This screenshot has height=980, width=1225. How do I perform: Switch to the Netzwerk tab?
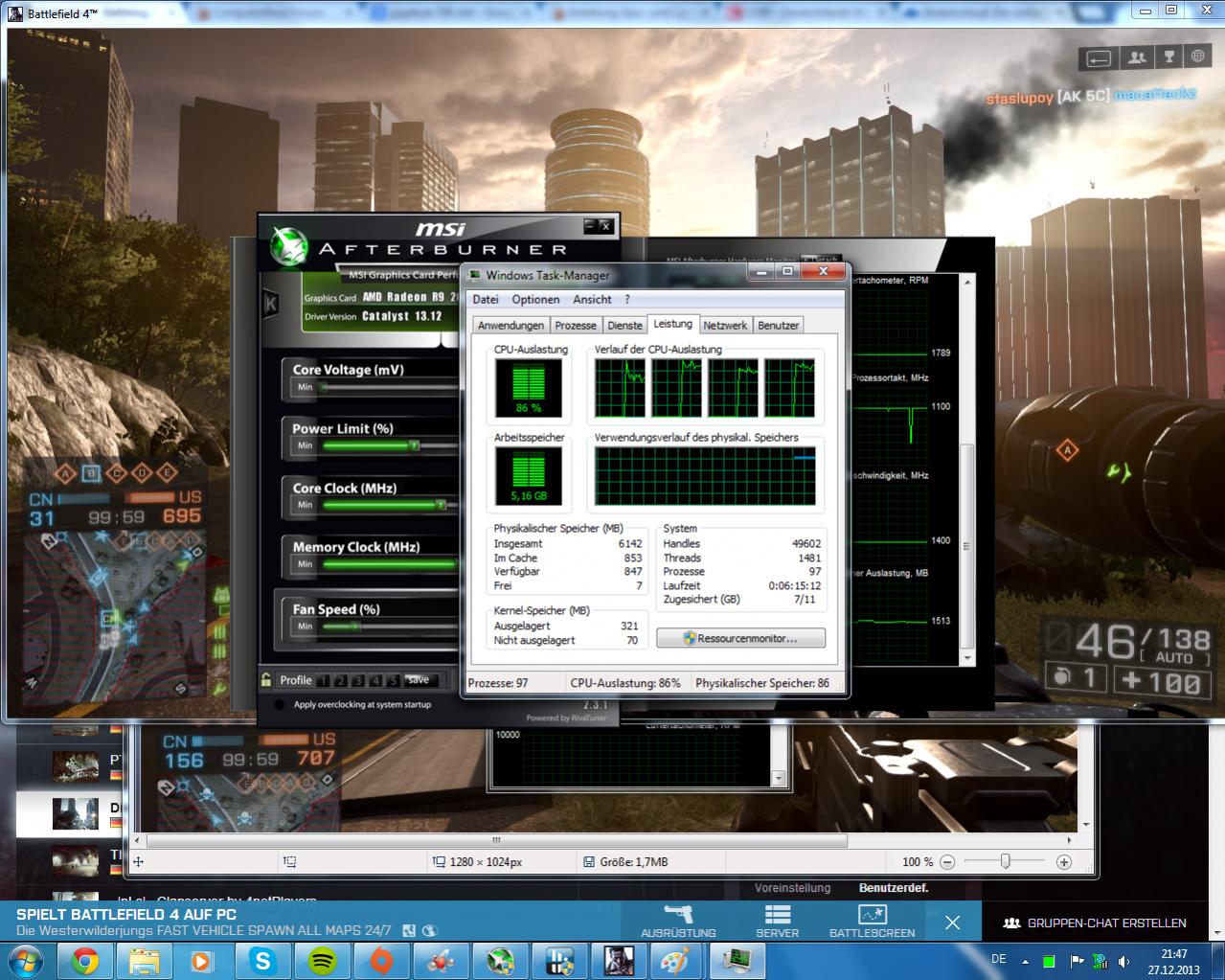click(725, 326)
